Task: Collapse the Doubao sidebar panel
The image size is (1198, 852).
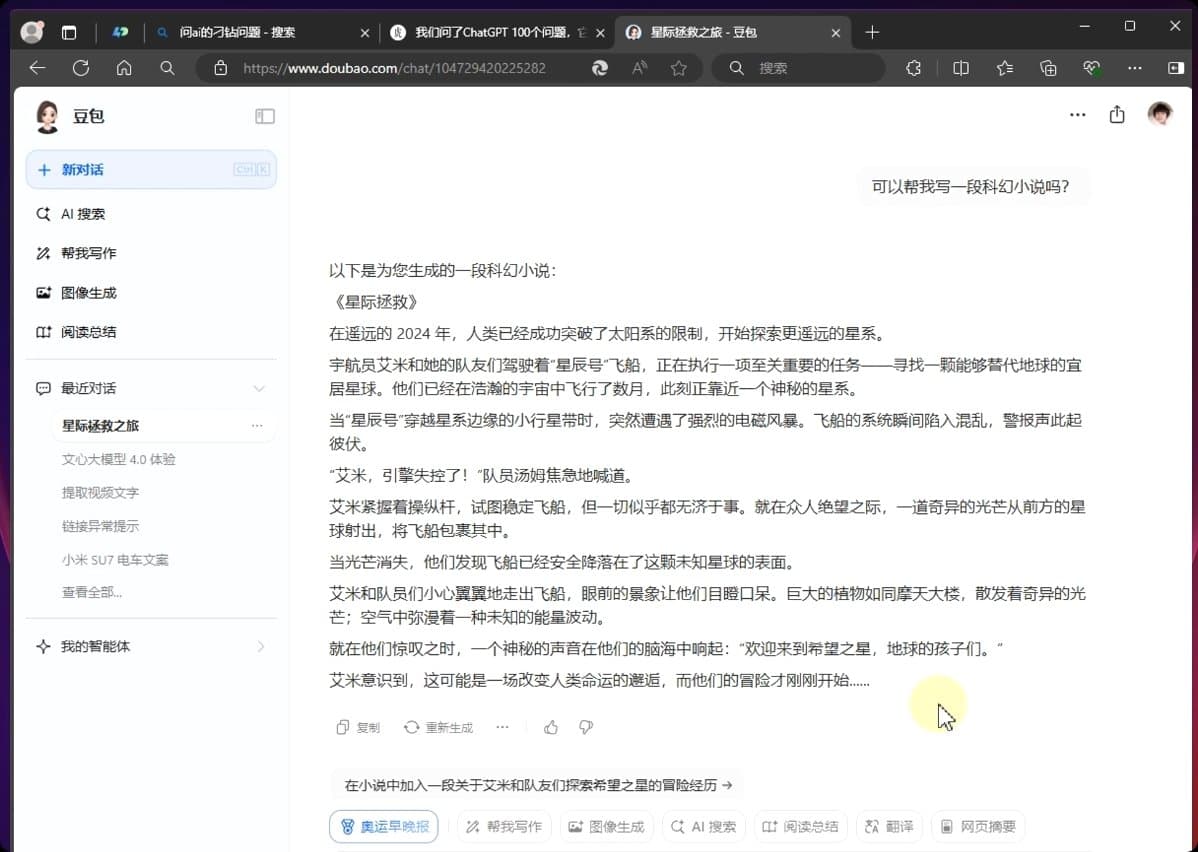Action: (x=265, y=117)
